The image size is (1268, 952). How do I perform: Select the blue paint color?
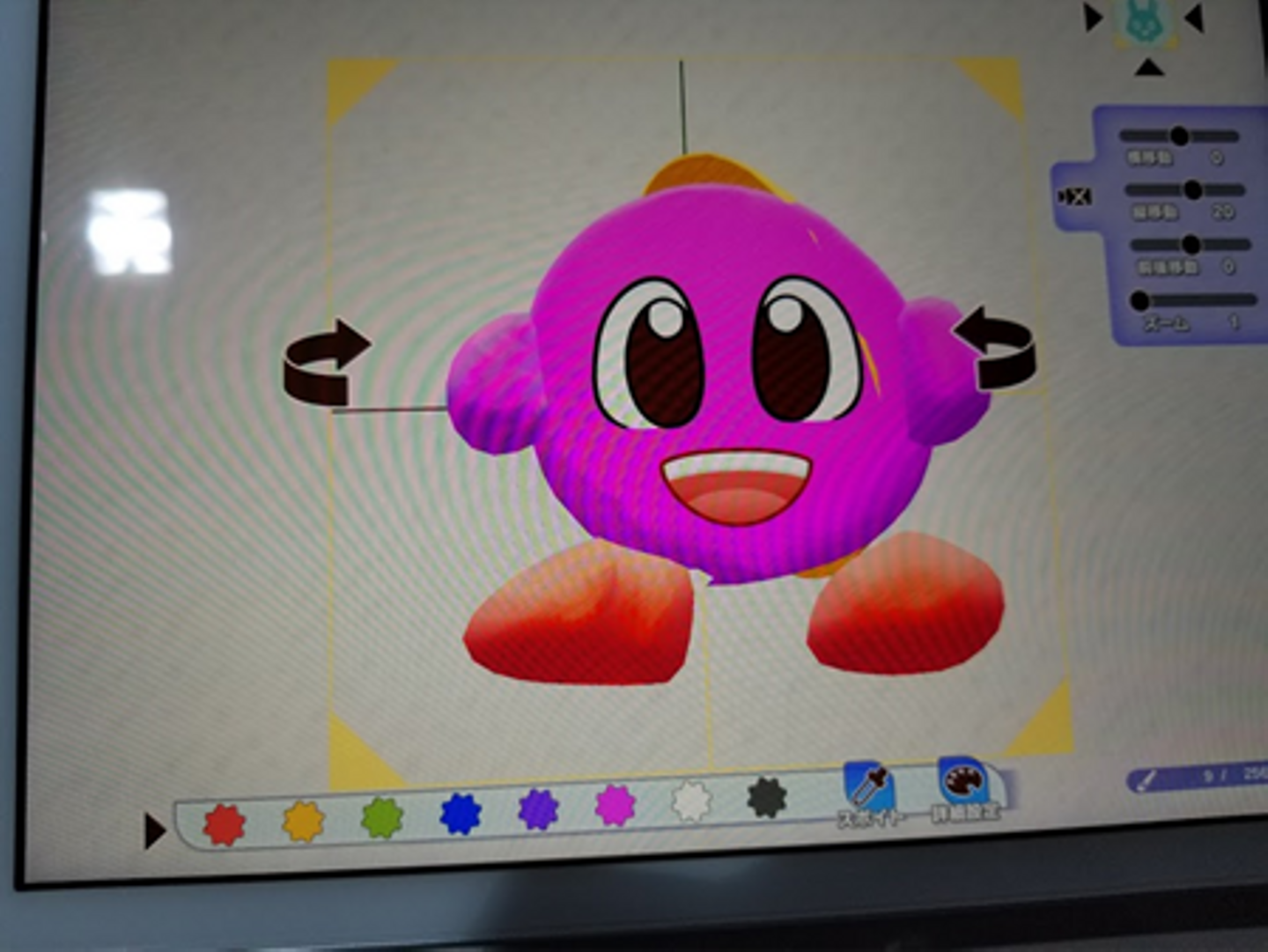[x=461, y=812]
